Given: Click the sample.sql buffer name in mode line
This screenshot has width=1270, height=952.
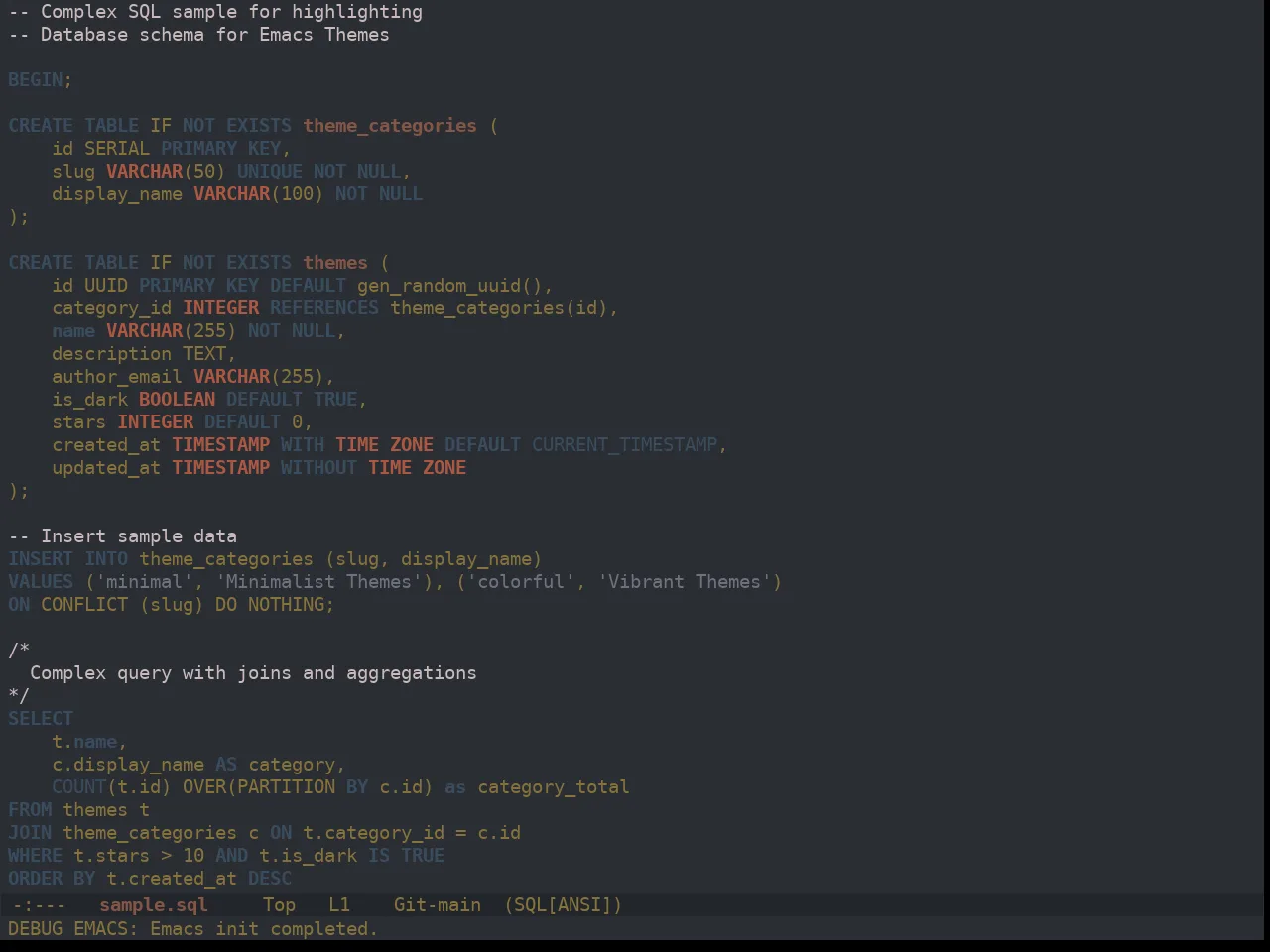Looking at the screenshot, I should tap(154, 904).
